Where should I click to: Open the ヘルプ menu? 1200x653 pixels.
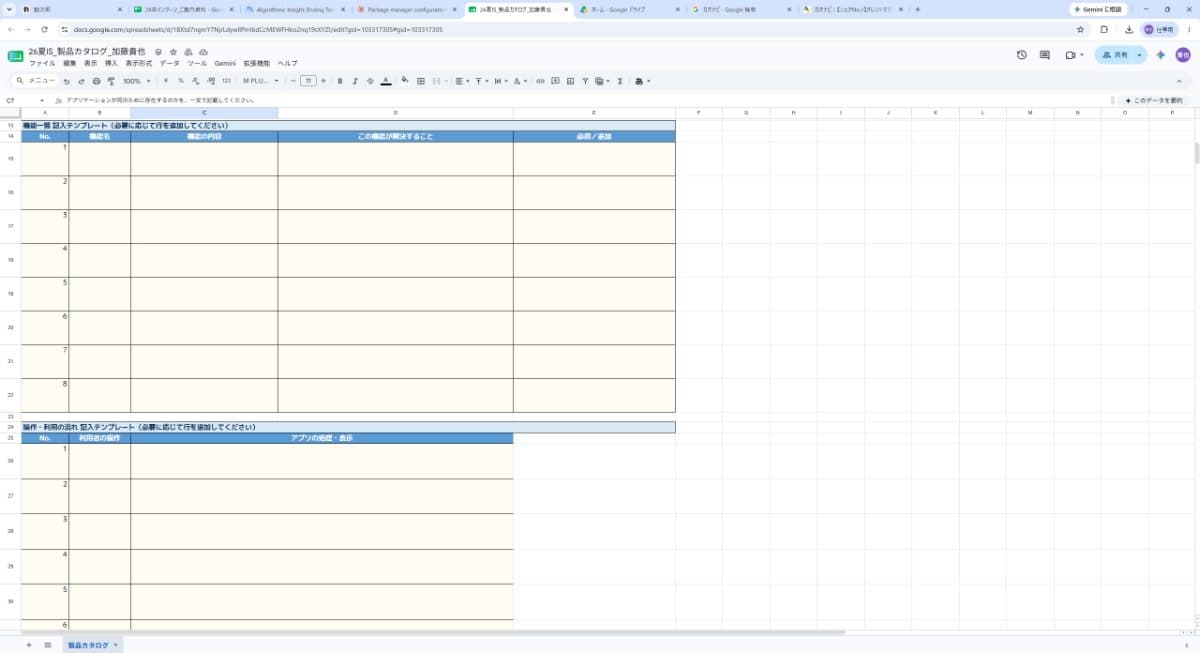pos(287,63)
